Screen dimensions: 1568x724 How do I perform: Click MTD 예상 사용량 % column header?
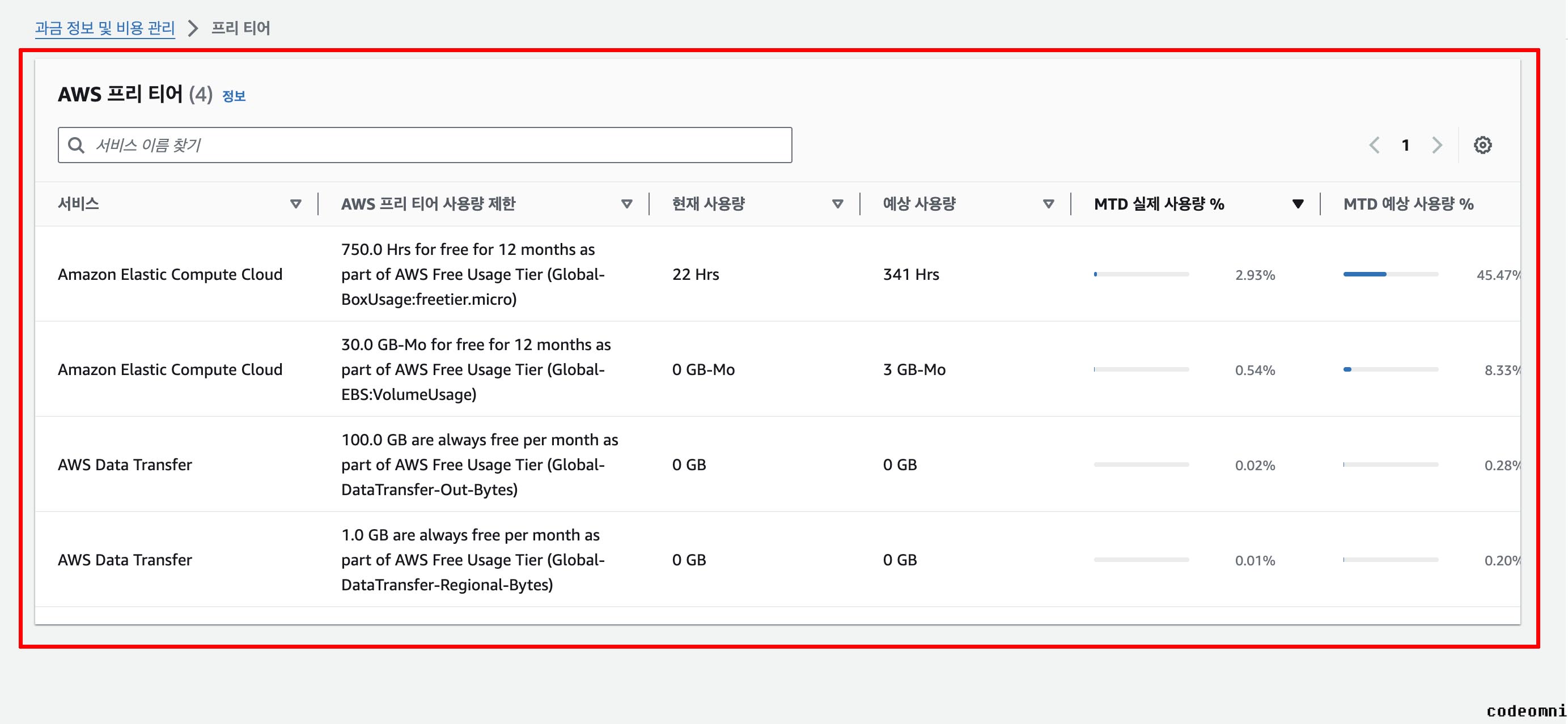pos(1408,204)
